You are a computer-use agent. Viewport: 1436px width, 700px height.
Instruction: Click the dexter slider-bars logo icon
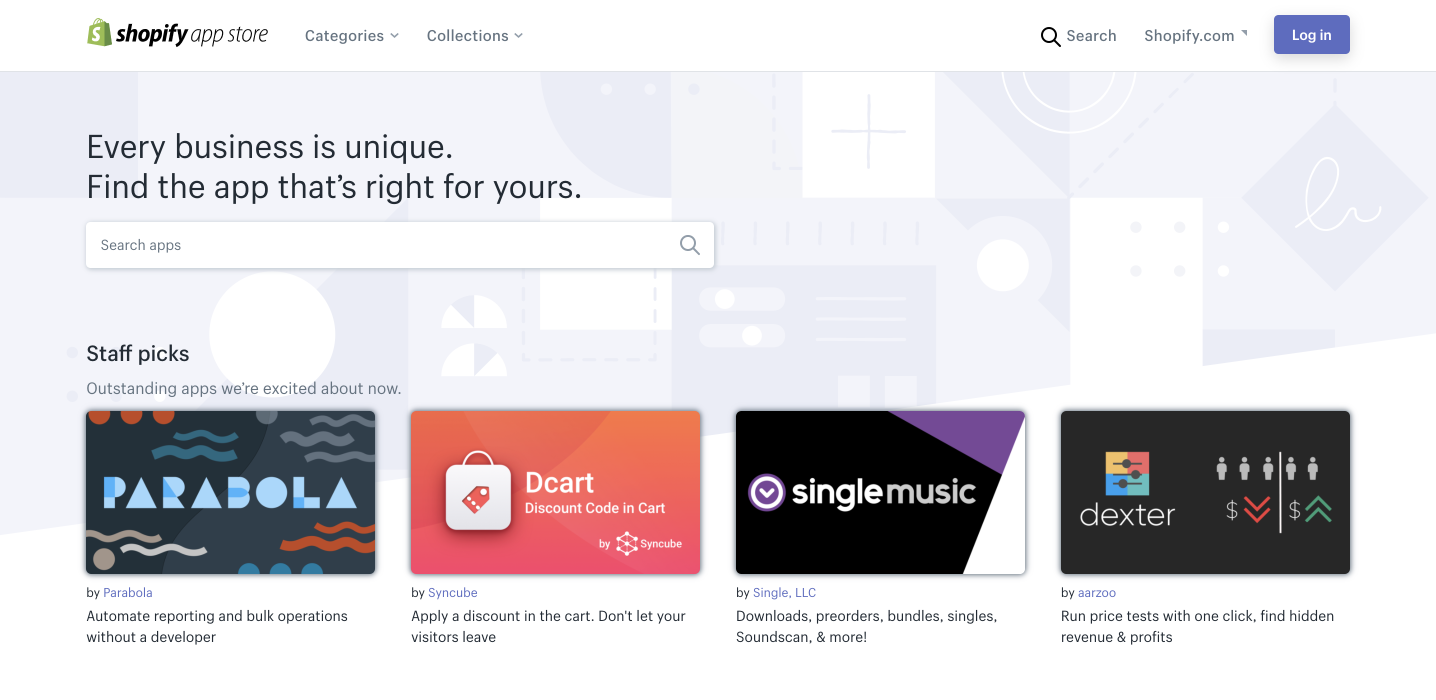coord(1127,474)
